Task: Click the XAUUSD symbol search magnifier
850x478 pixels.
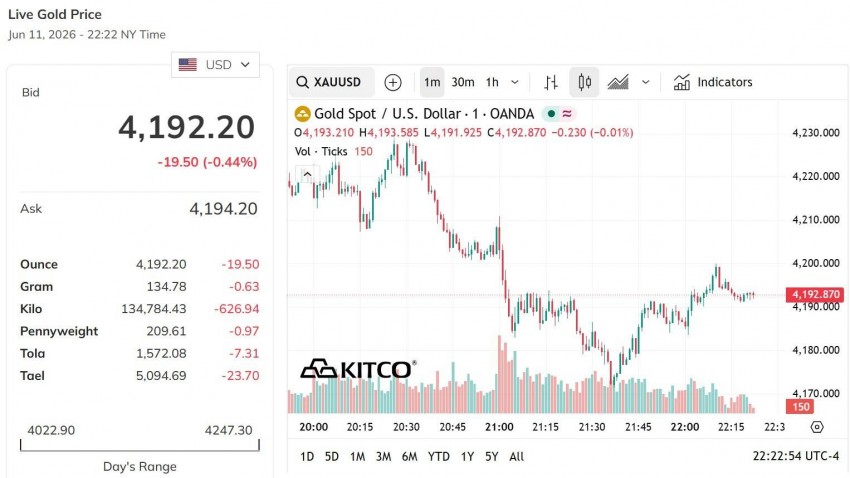Action: pyautogui.click(x=302, y=82)
